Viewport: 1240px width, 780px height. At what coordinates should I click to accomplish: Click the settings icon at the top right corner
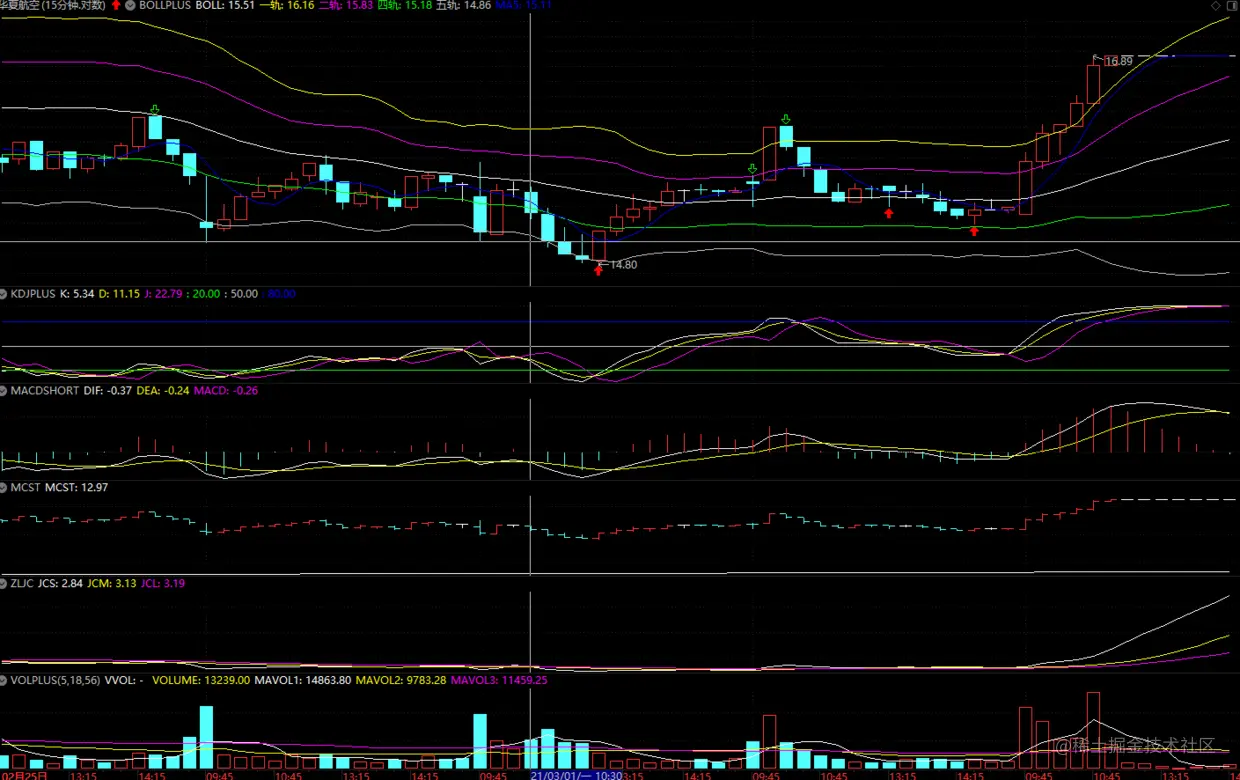1231,5
